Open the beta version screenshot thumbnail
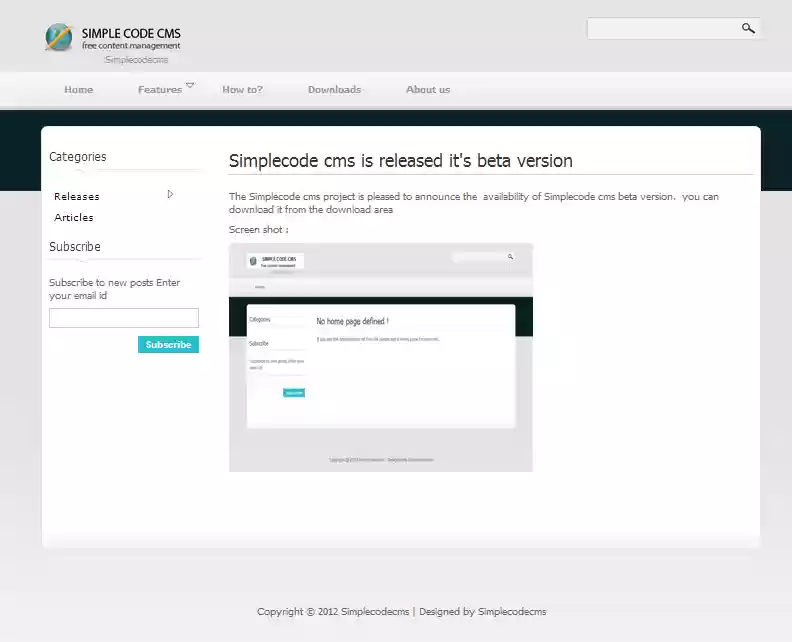792x642 pixels. point(381,358)
